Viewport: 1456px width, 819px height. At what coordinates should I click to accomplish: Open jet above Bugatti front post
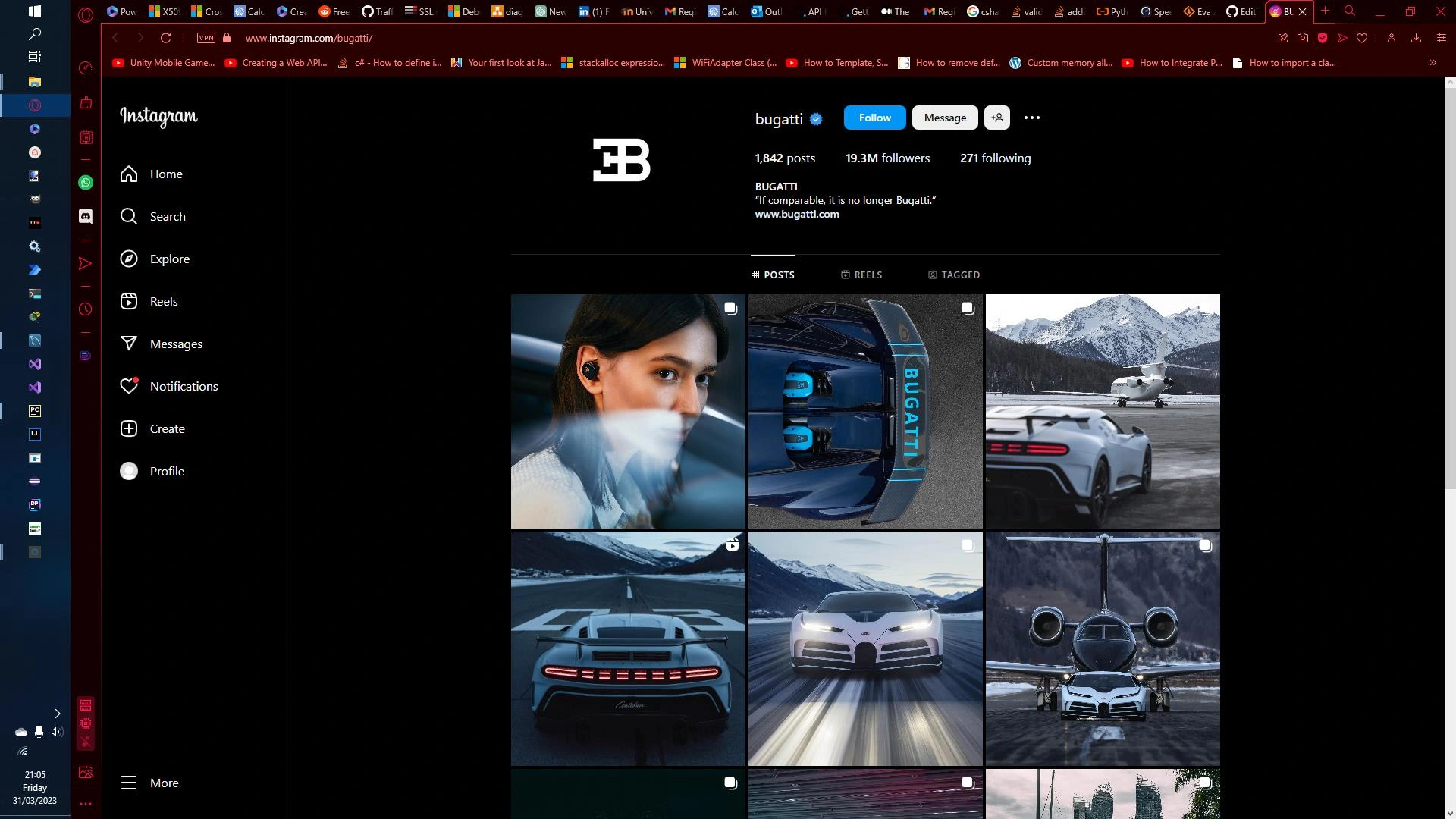(1103, 648)
